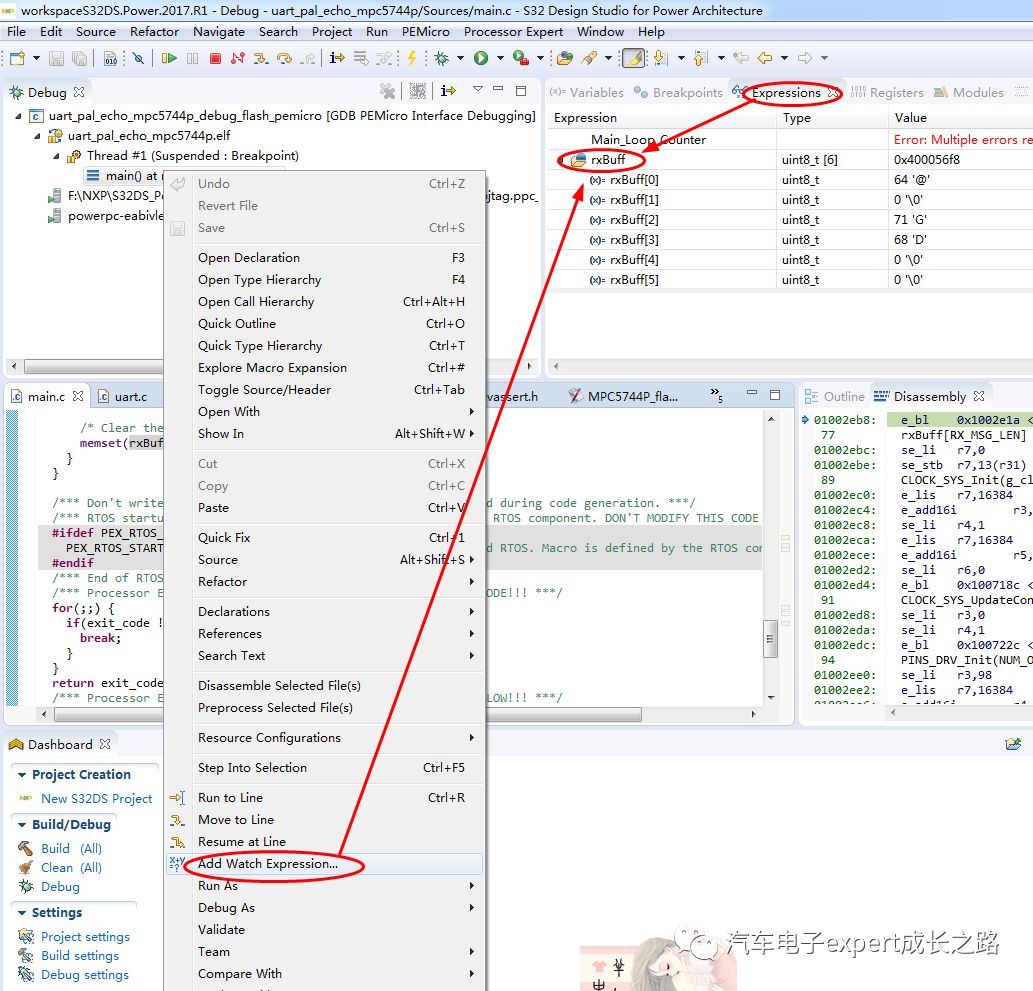1033x991 pixels.
Task: Select Quick Outline context menu entry
Action: tap(325, 324)
